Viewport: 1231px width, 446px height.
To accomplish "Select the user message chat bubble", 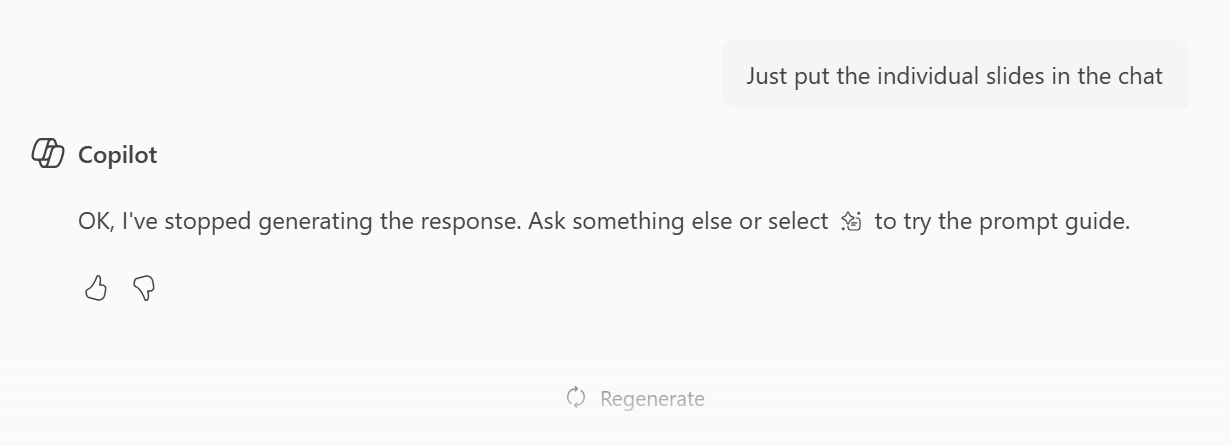I will (x=955, y=75).
